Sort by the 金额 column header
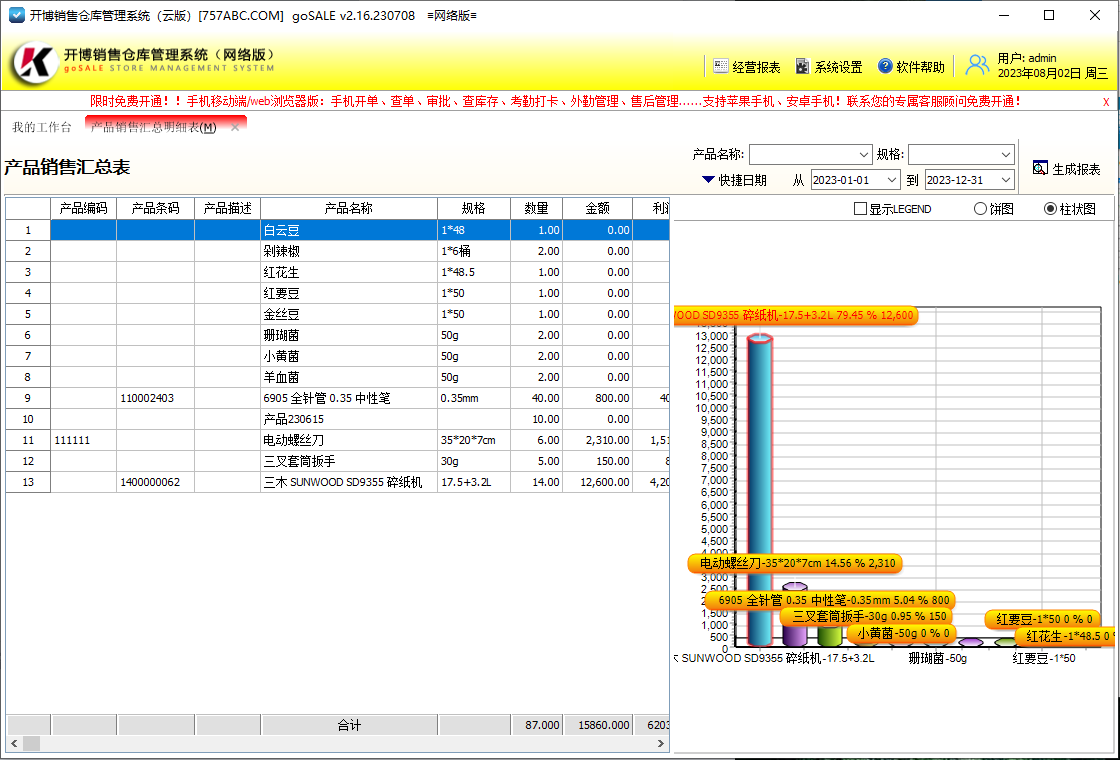Viewport: 1120px width, 760px height. point(597,208)
